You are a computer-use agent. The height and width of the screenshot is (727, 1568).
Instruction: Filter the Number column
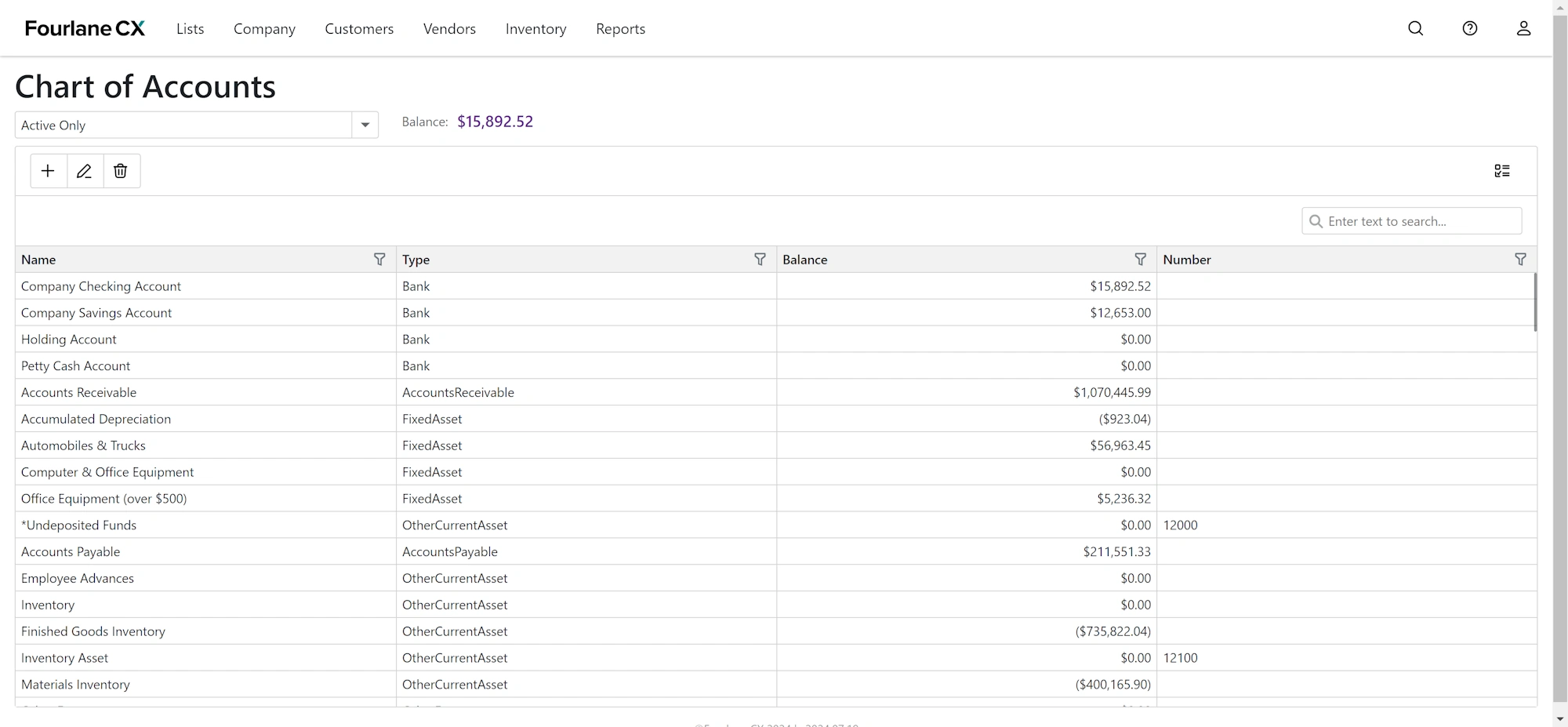[1520, 260]
